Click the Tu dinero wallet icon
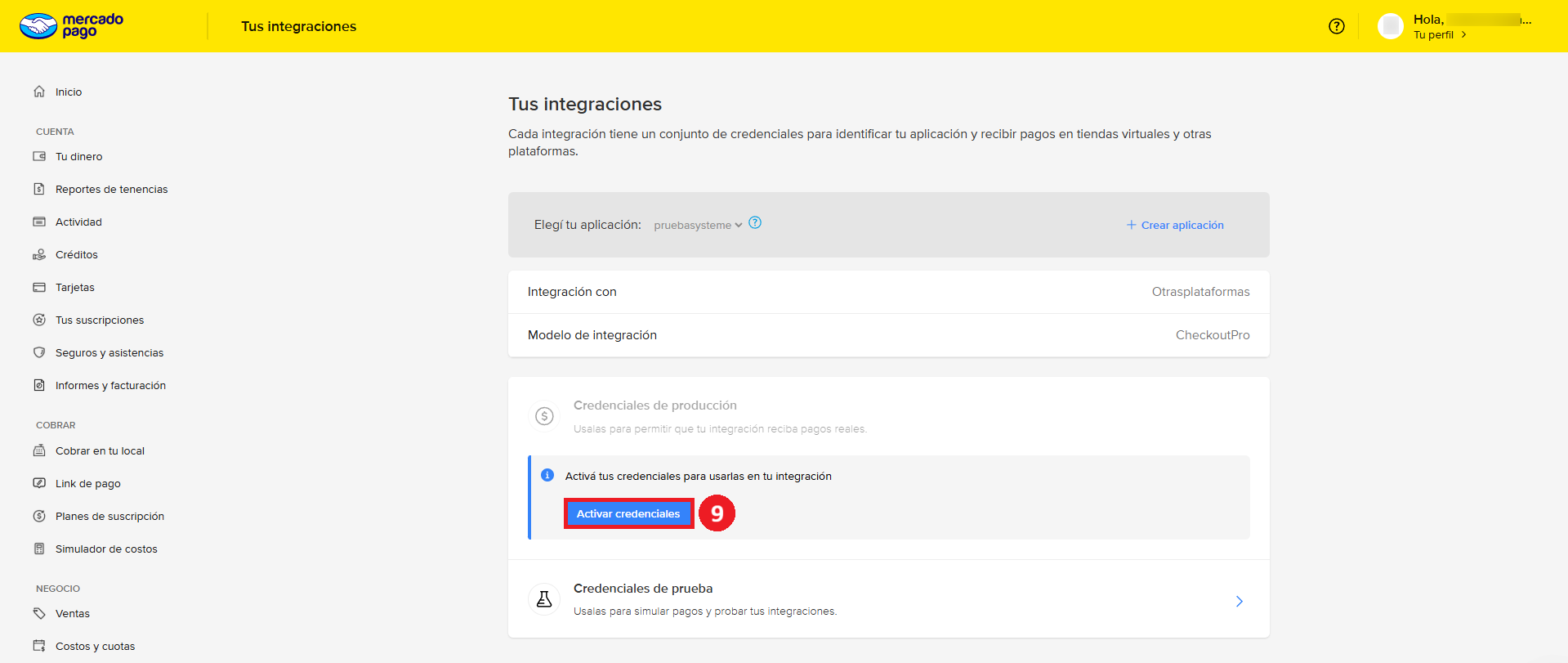Viewport: 1568px width, 663px height. click(x=39, y=156)
